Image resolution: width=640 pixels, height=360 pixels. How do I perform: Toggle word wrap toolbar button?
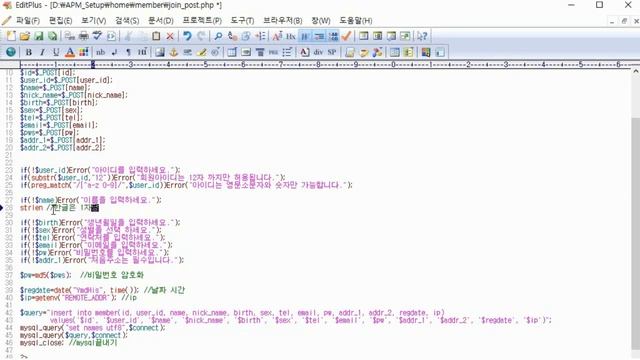coord(305,36)
